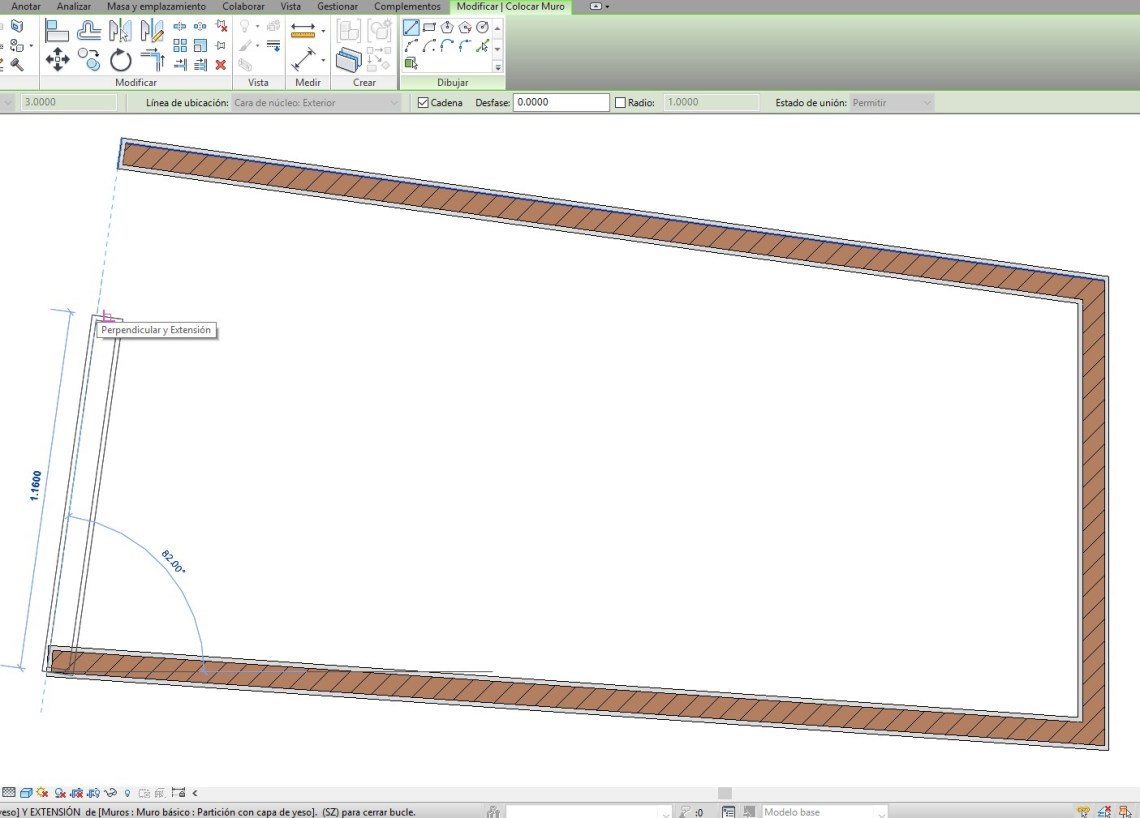This screenshot has height=818, width=1140.
Task: Activate the Rotate tool
Action: [121, 60]
